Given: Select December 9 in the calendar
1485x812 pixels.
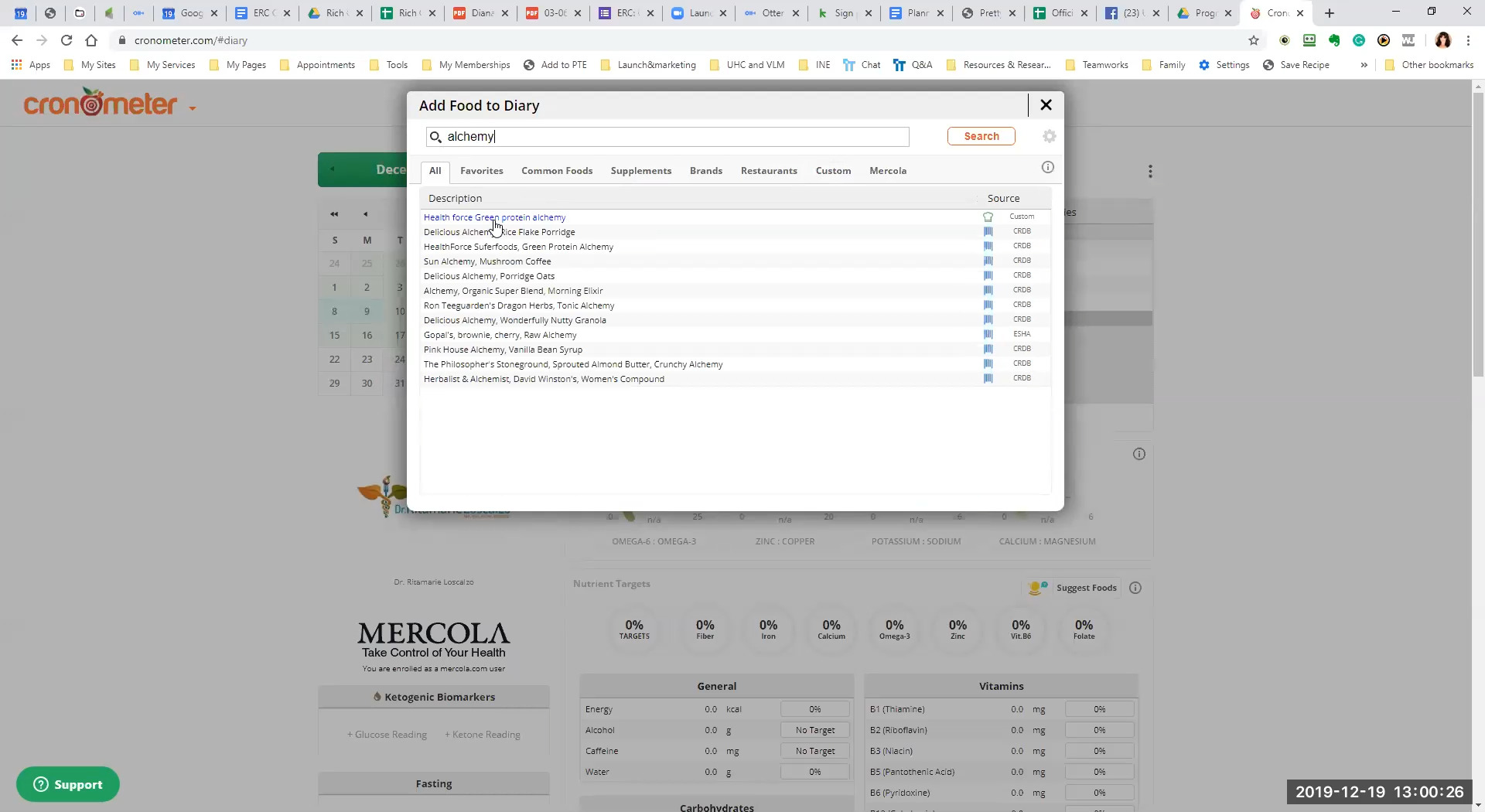Looking at the screenshot, I should point(367,312).
